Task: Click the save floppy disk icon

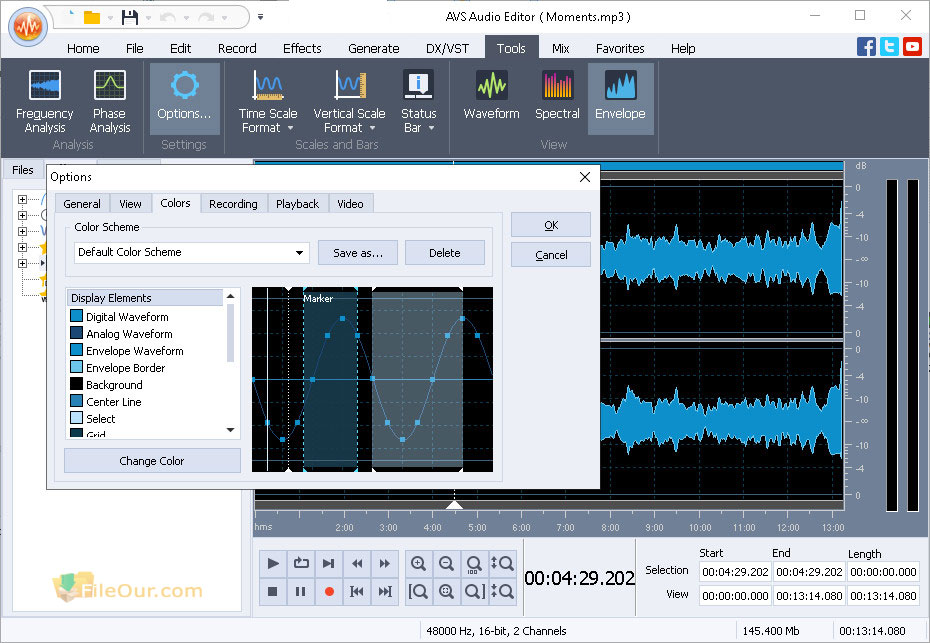Action: [129, 17]
